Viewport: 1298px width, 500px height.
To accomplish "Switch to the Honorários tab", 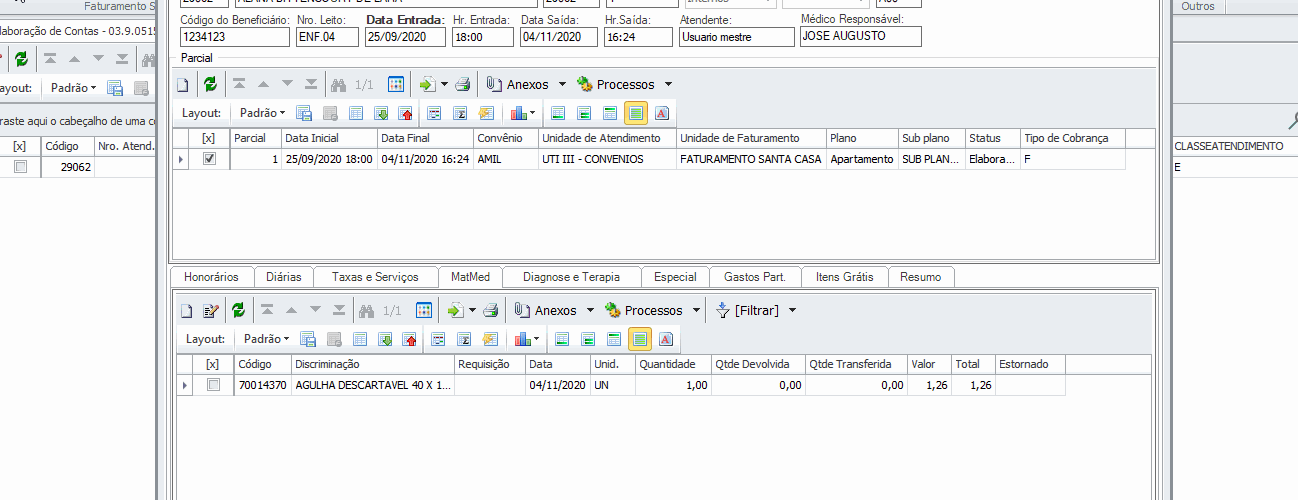I will click(211, 277).
